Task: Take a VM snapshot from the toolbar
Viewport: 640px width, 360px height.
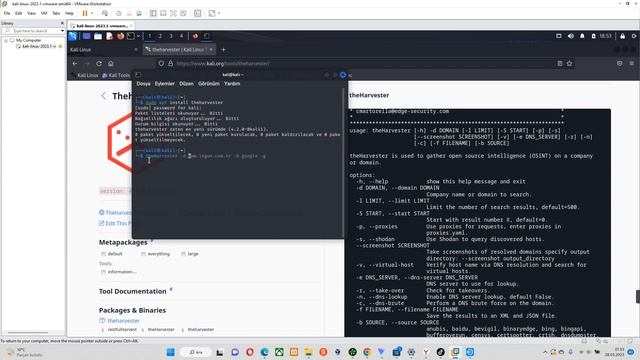Action: (x=119, y=13)
